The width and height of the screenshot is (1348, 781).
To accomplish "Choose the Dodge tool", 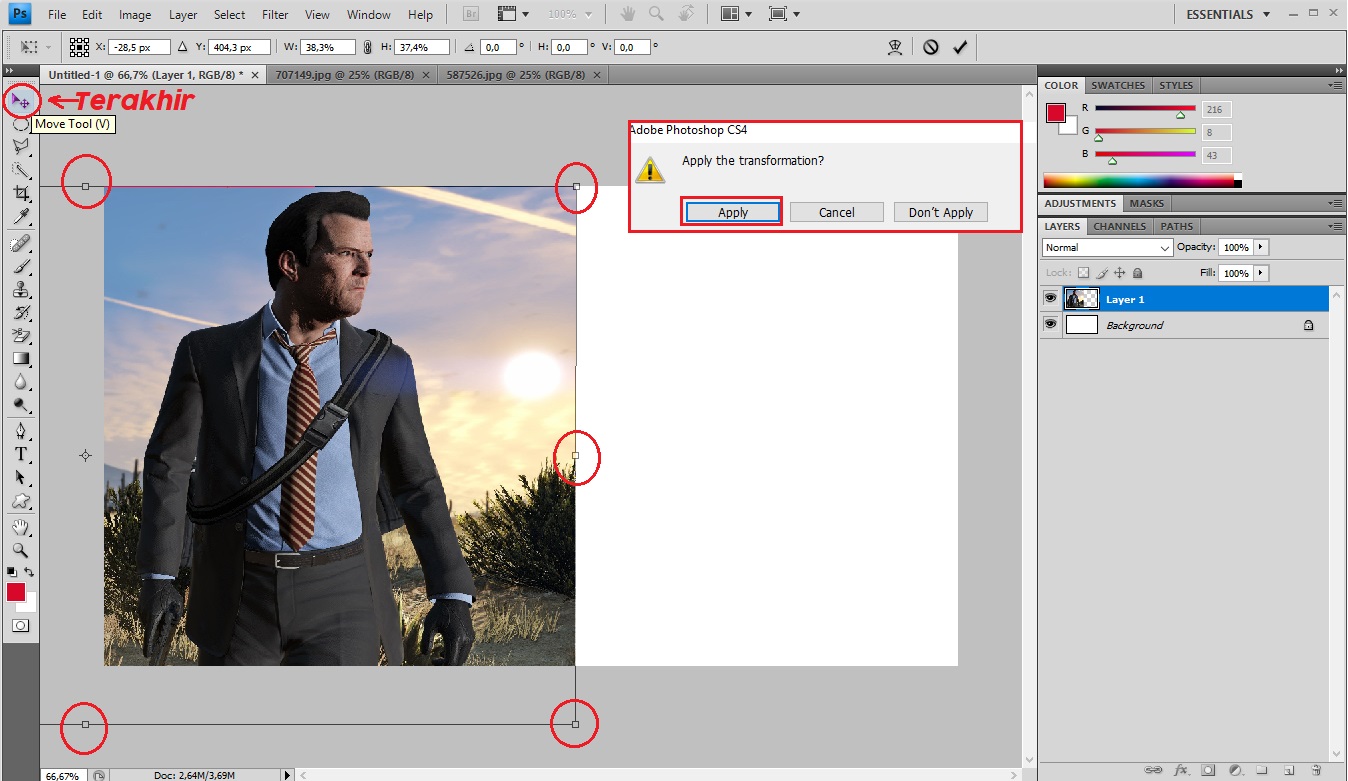I will click(x=20, y=405).
